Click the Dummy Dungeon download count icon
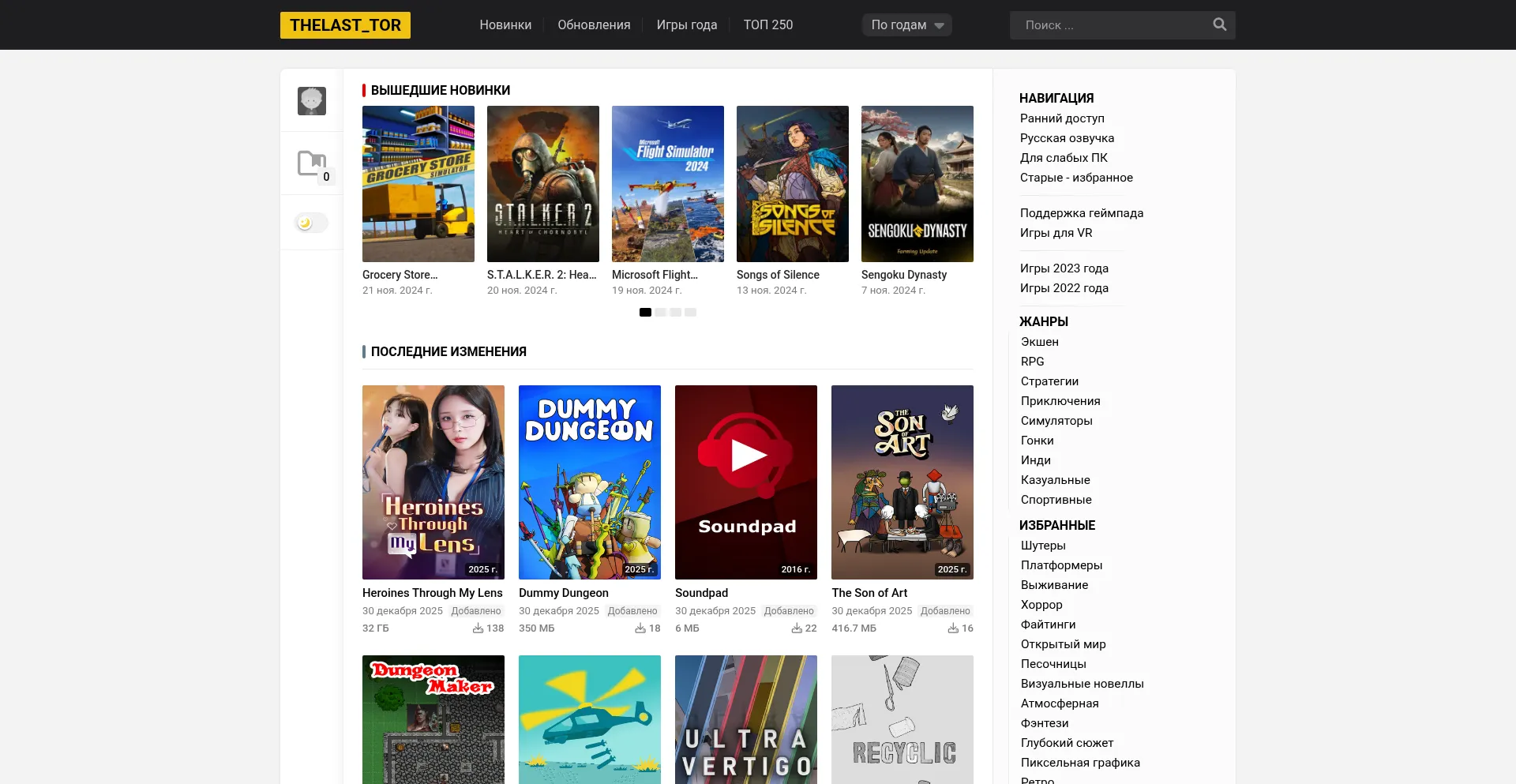The height and width of the screenshot is (784, 1516). (x=640, y=628)
